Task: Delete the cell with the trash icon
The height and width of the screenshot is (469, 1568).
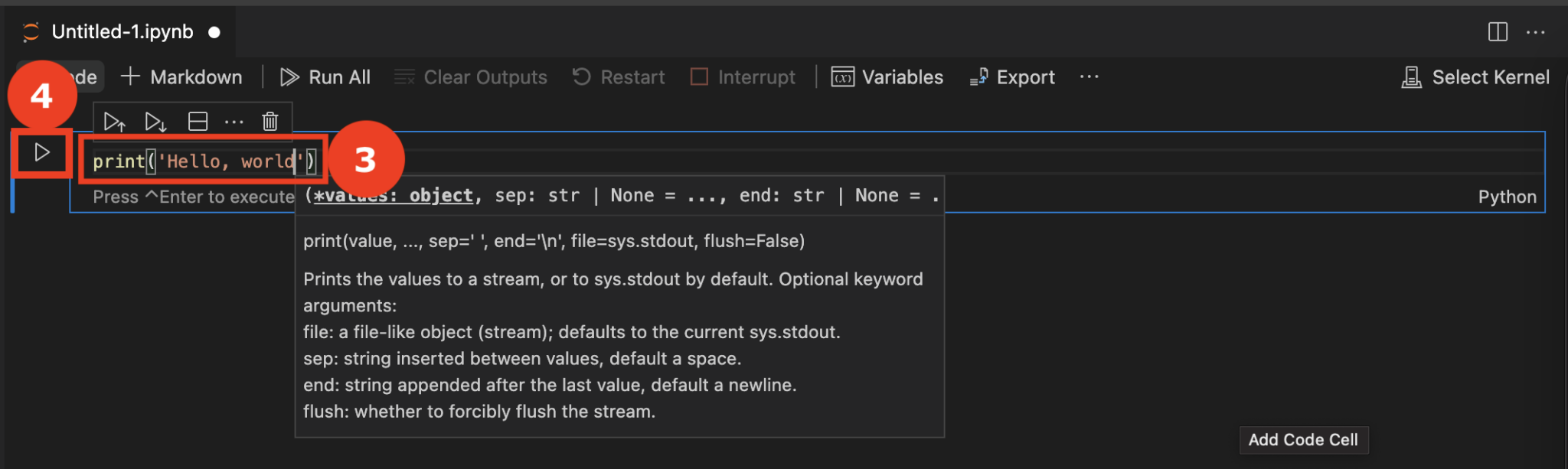Action: coord(269,122)
